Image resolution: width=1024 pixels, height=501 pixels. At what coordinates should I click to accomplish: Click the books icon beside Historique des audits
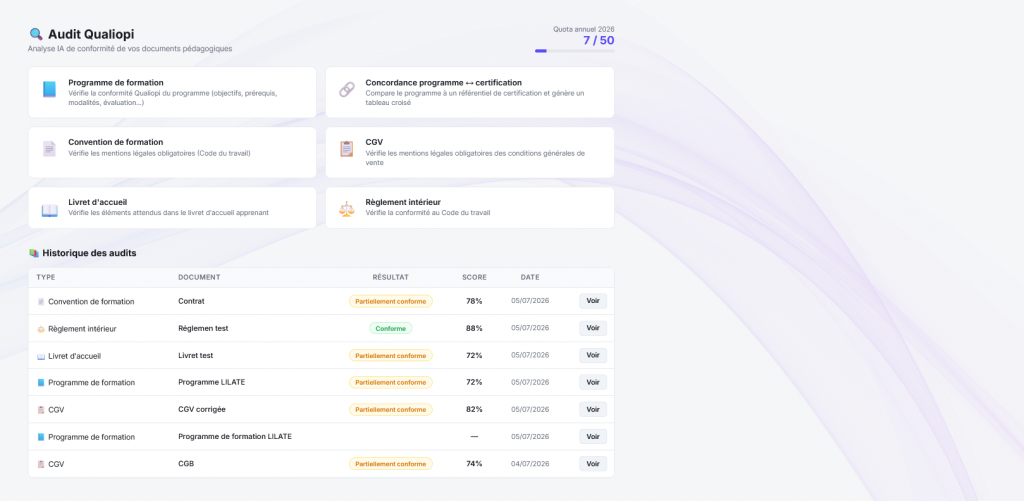(x=34, y=253)
